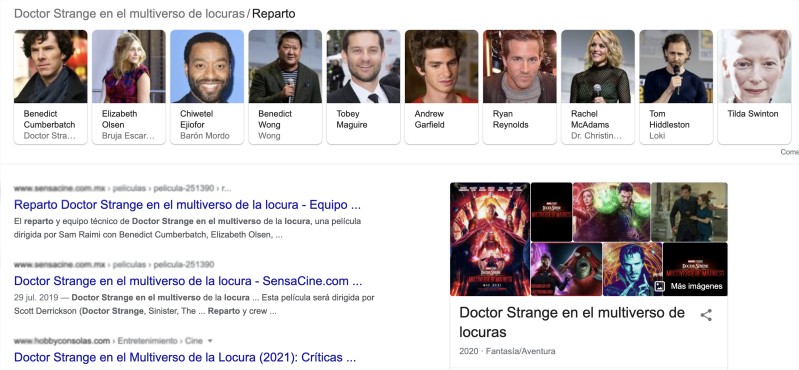The height and width of the screenshot is (370, 799).
Task: Open Tom Hiddleston cast photo
Action: [676, 66]
